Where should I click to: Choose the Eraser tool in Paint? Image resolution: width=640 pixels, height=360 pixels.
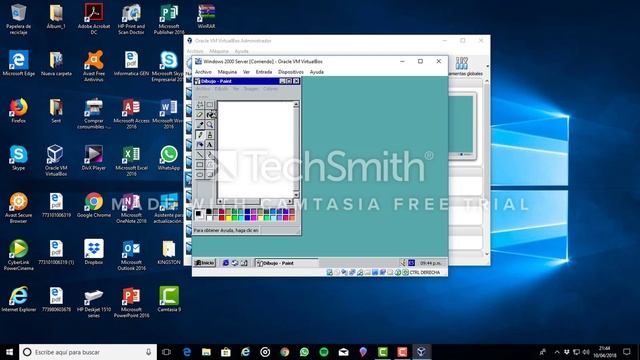[200, 115]
